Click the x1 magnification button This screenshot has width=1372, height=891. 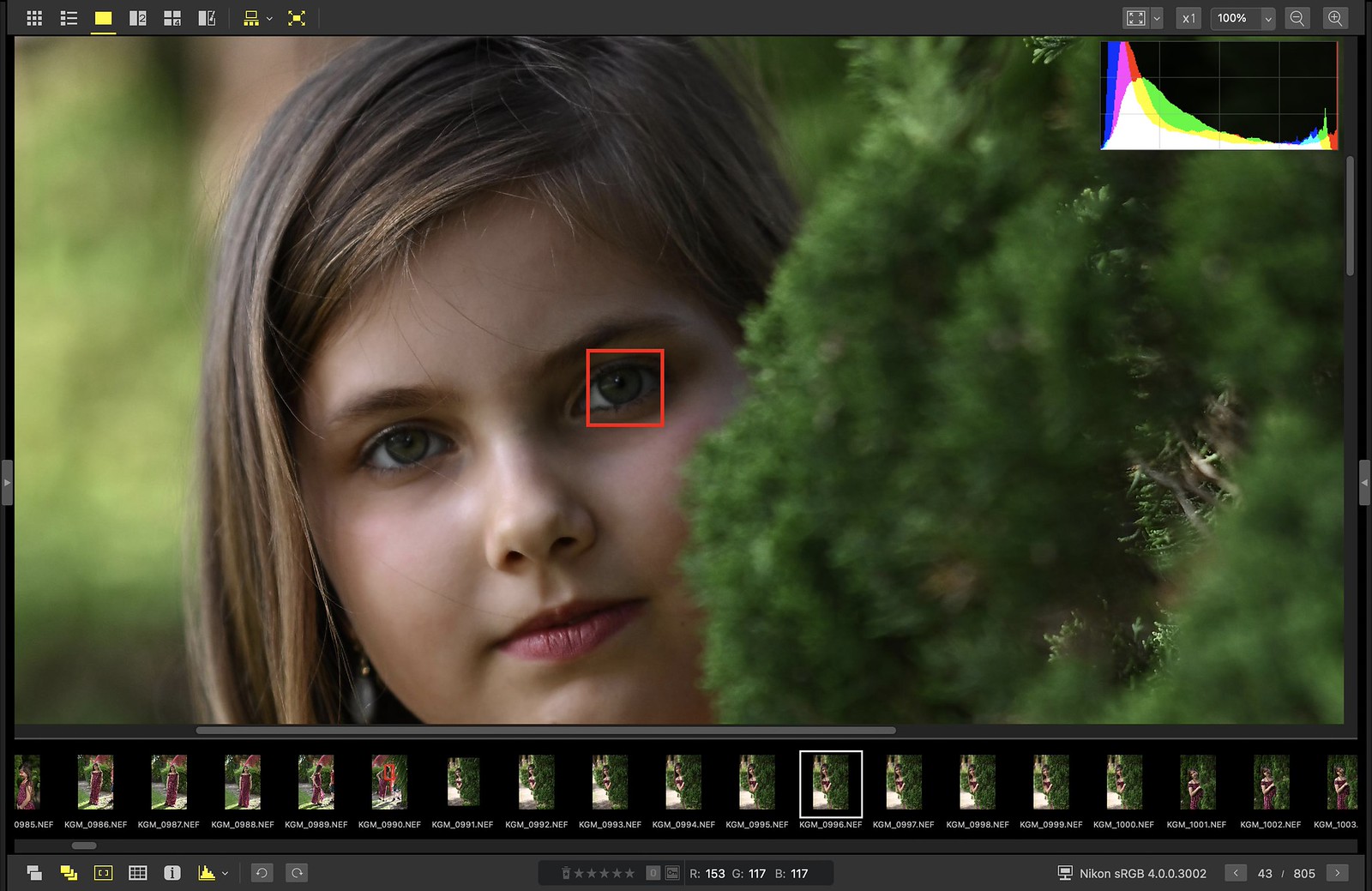click(x=1188, y=18)
